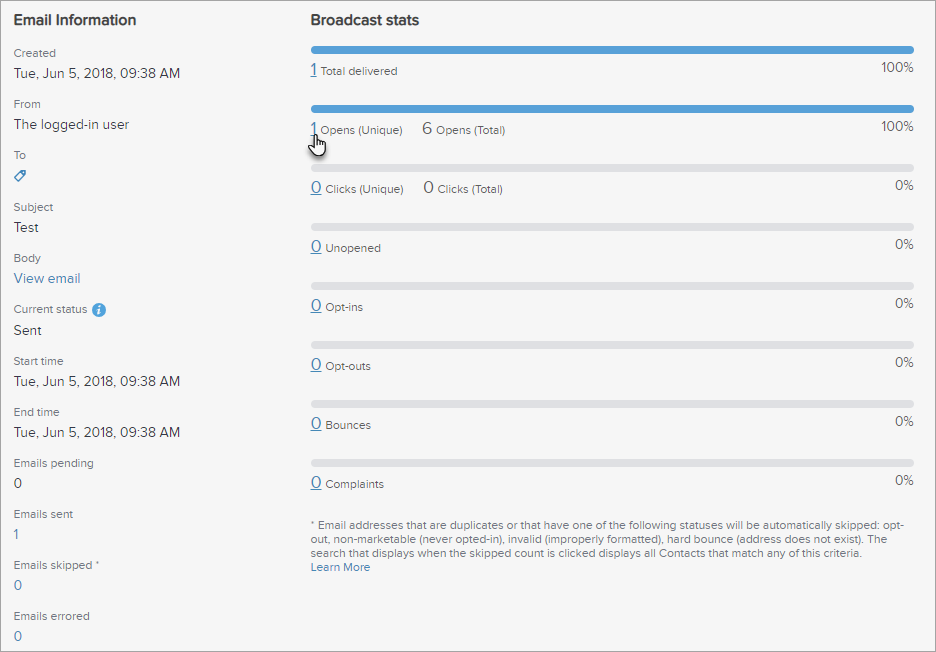
Task: Open the Learn More link
Action: (340, 567)
